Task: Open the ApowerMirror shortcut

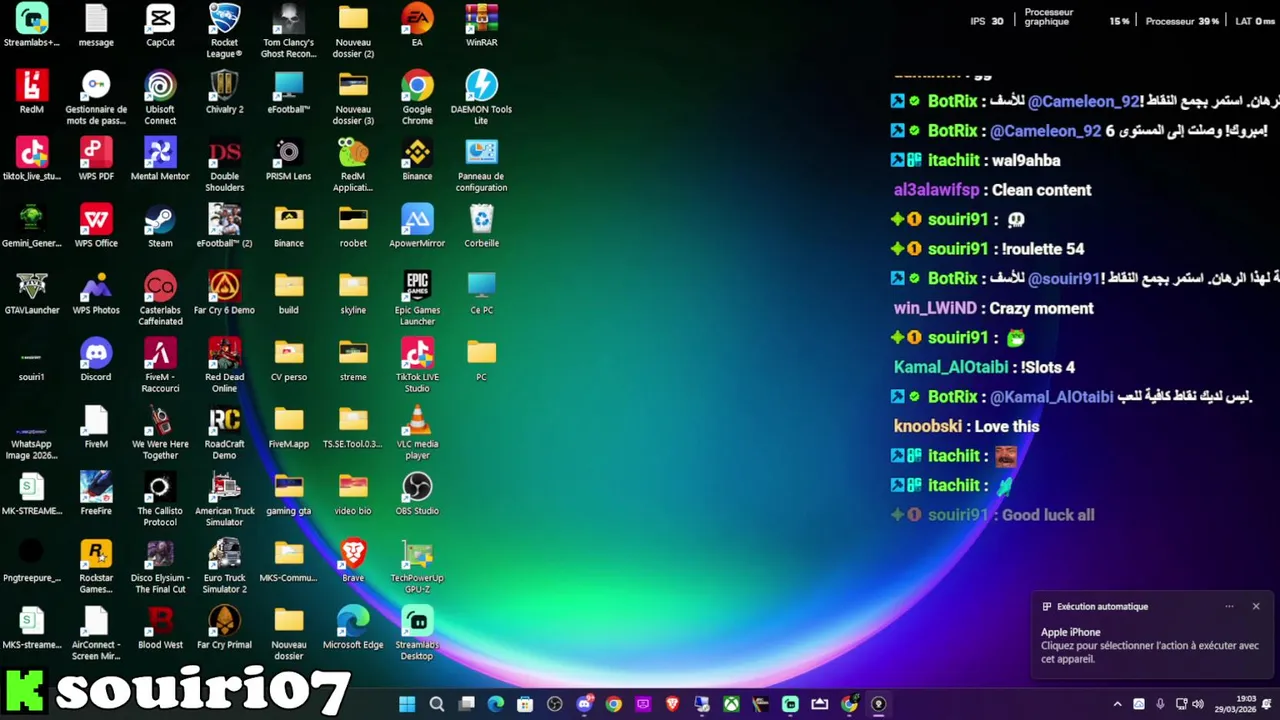Action: [417, 226]
